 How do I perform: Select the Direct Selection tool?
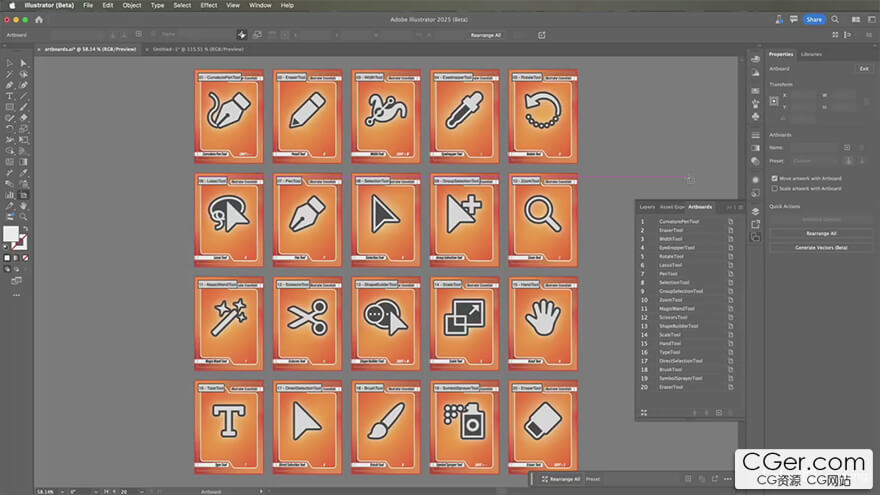point(23,63)
